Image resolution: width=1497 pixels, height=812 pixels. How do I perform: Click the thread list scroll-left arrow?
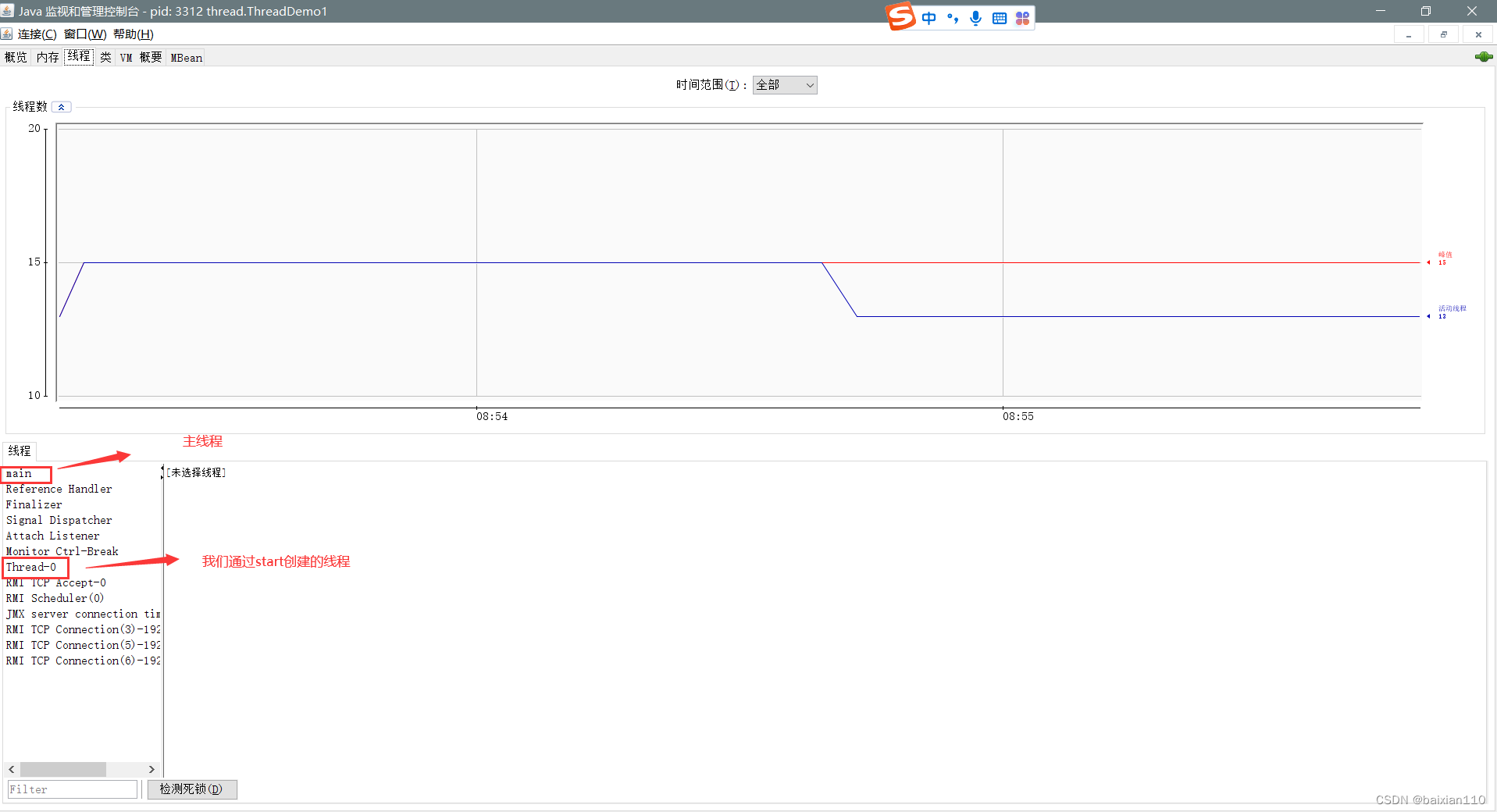point(12,769)
